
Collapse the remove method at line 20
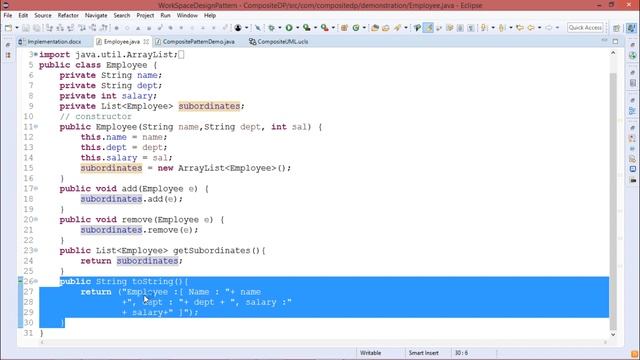pyautogui.click(x=36, y=219)
